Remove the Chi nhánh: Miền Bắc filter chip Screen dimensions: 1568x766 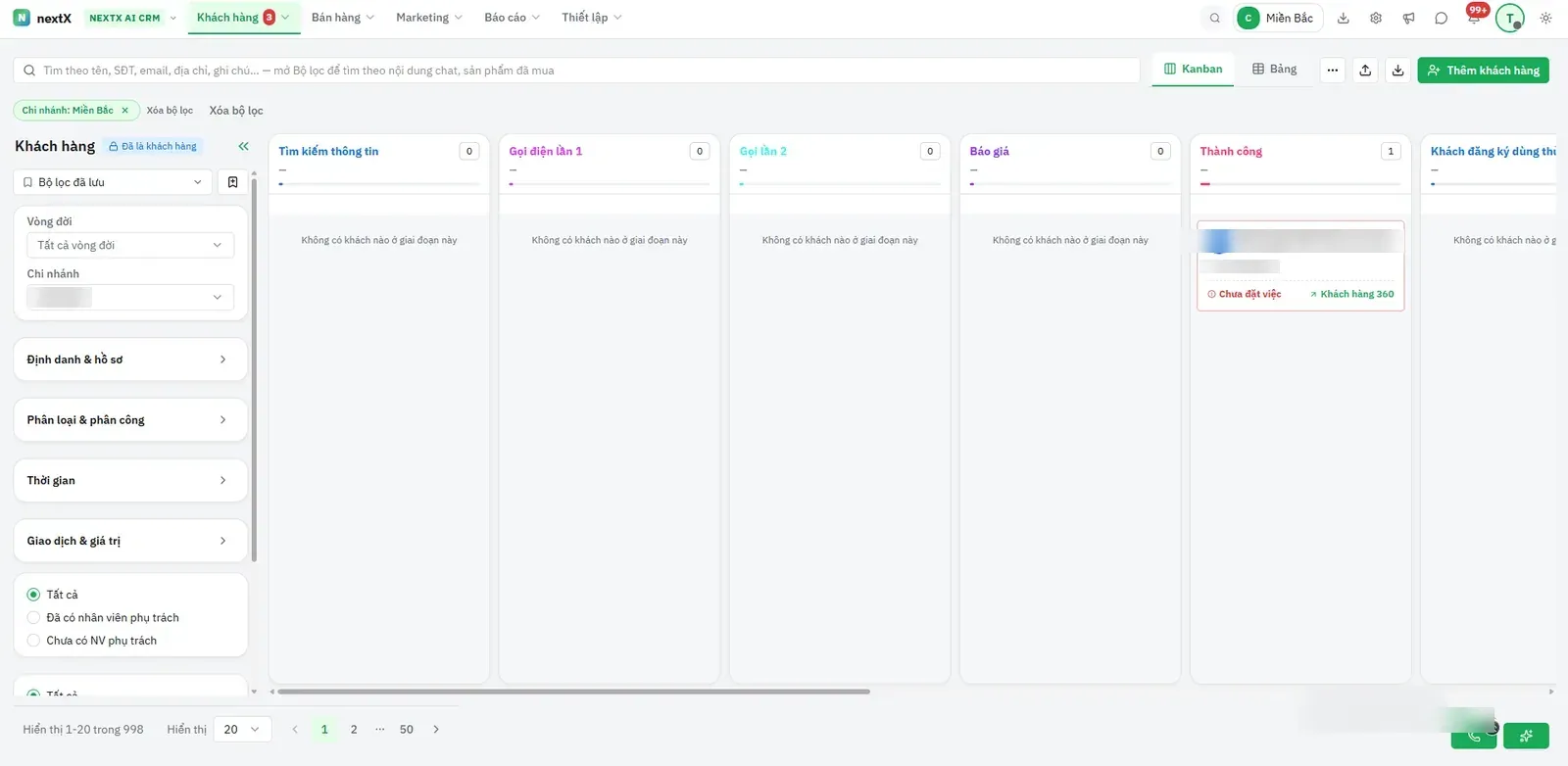(125, 111)
